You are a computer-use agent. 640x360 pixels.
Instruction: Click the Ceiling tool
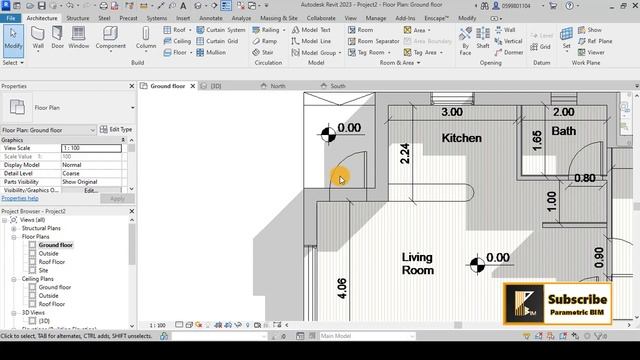pyautogui.click(x=177, y=41)
